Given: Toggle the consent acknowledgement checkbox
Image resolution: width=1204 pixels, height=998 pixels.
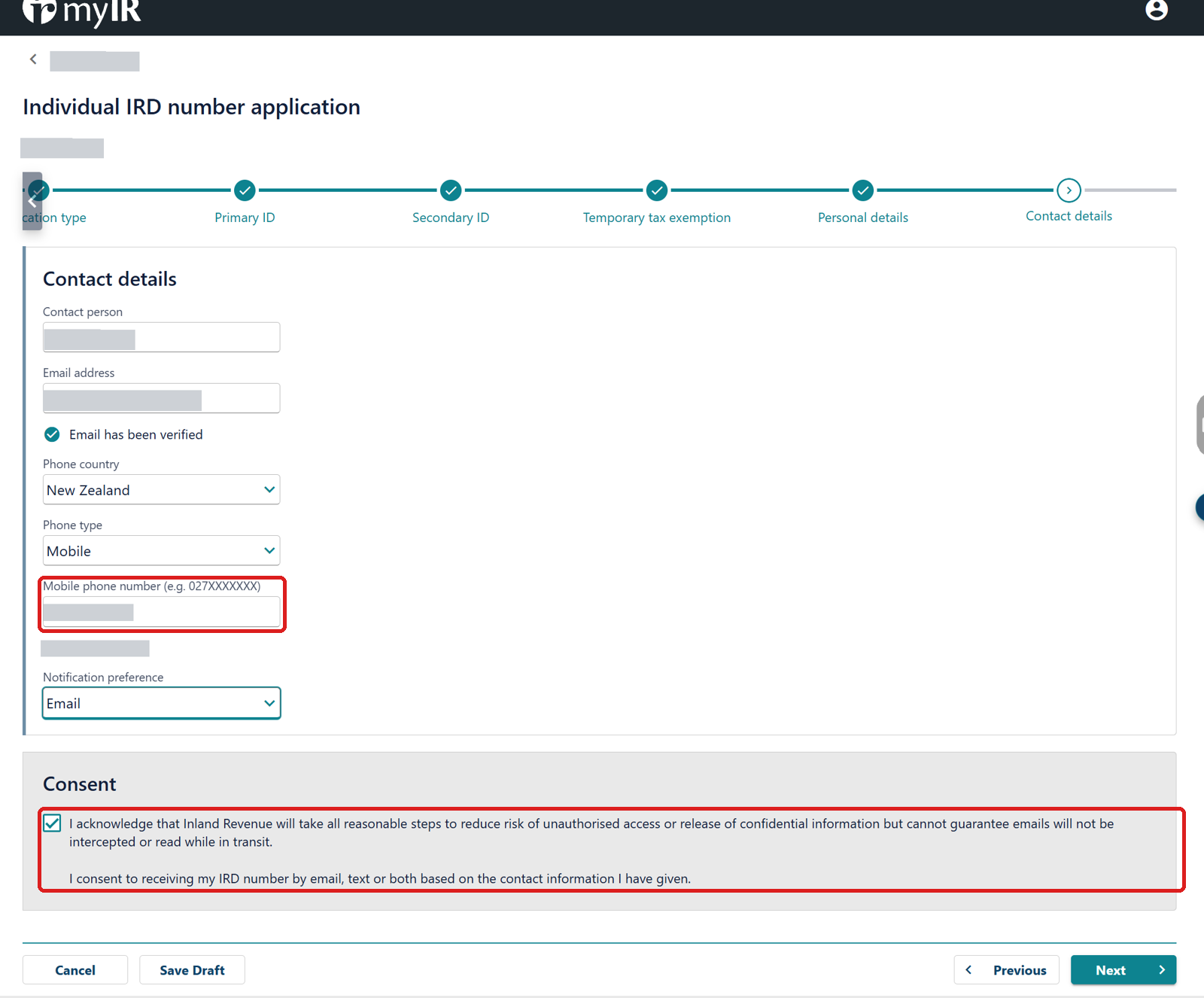Looking at the screenshot, I should [x=52, y=823].
